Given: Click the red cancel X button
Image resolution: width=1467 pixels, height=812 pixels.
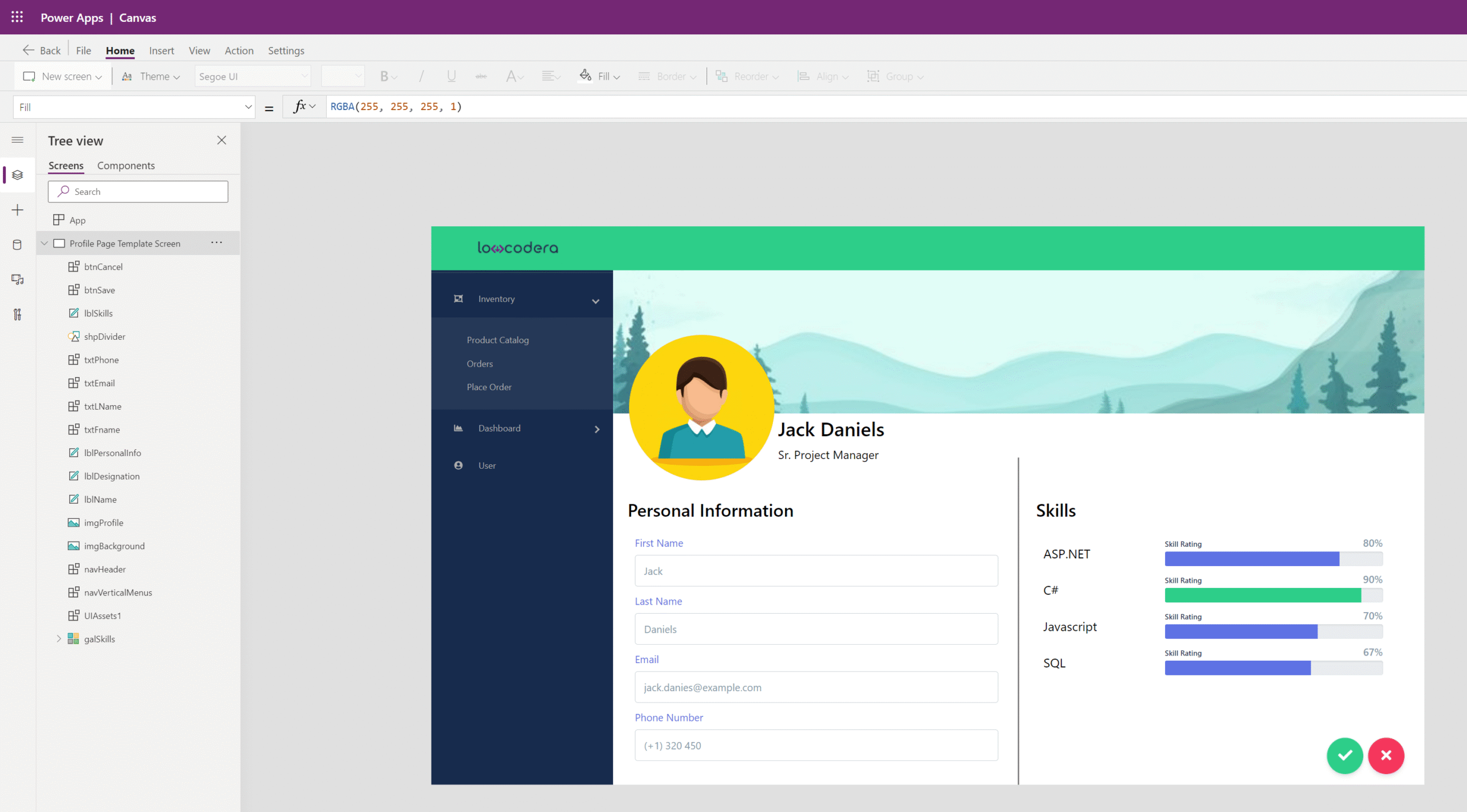Looking at the screenshot, I should click(x=1386, y=755).
